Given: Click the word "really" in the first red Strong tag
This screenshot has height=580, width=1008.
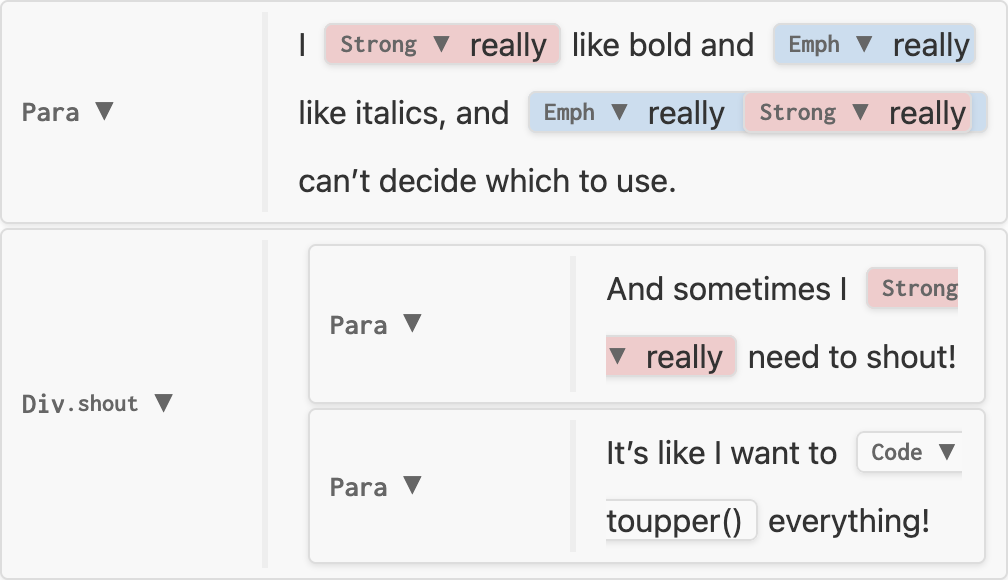Looking at the screenshot, I should 508,45.
